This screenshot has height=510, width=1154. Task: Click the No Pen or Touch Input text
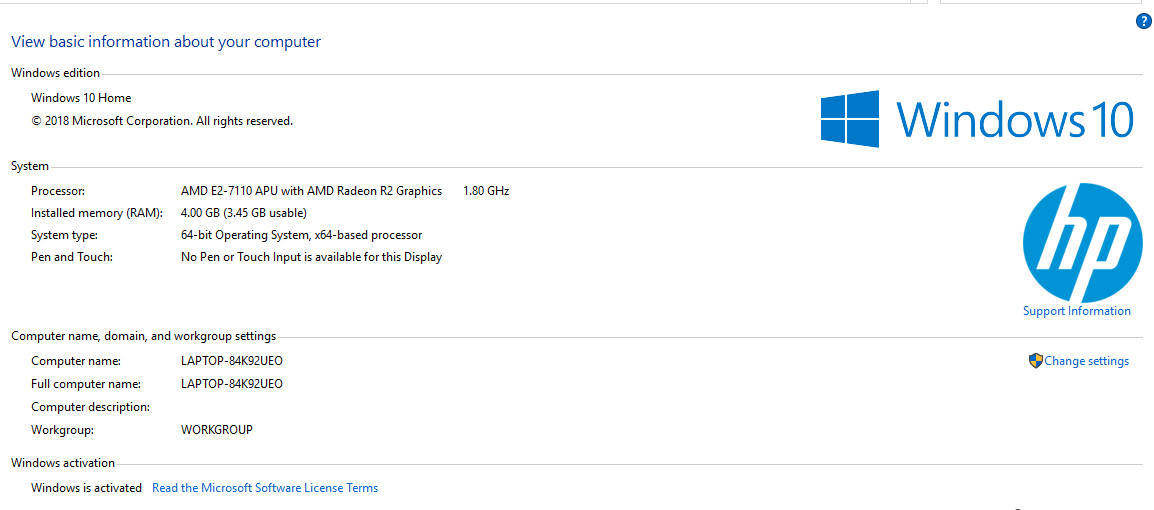pyautogui.click(x=311, y=258)
